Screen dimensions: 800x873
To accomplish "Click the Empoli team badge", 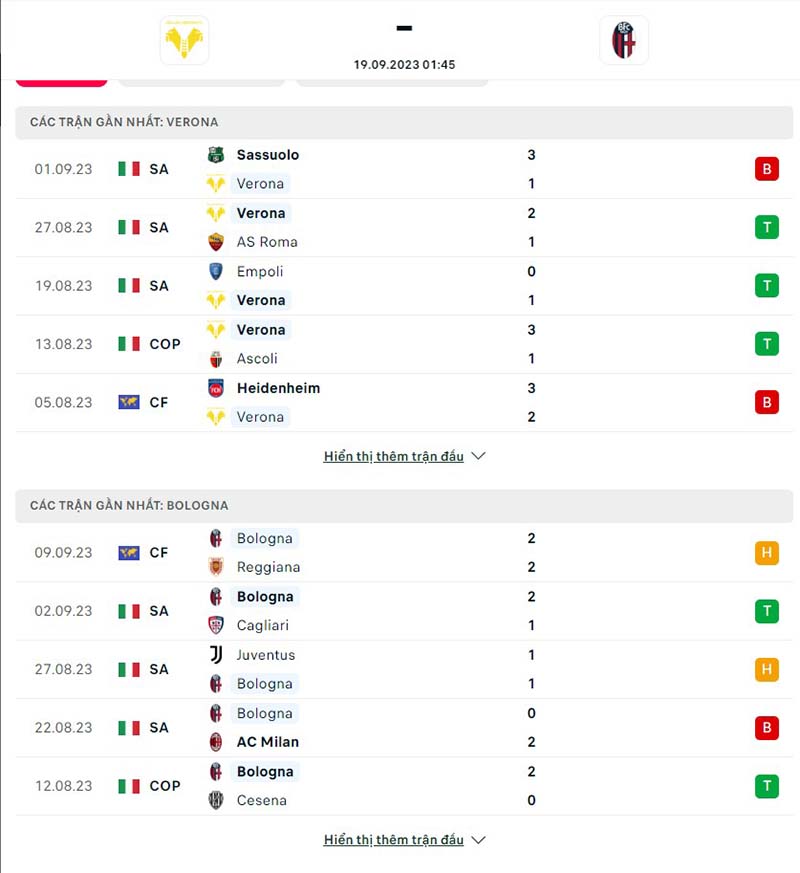I will (x=218, y=271).
